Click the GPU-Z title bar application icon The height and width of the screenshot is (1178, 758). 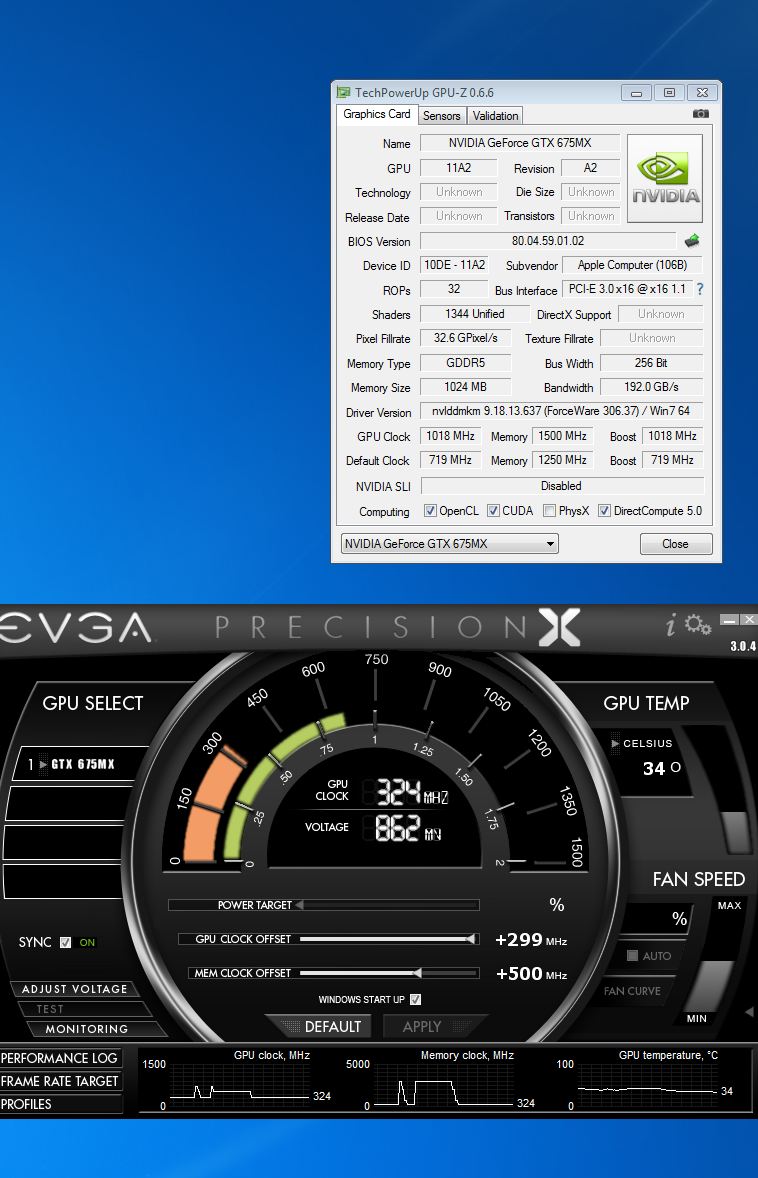343,92
